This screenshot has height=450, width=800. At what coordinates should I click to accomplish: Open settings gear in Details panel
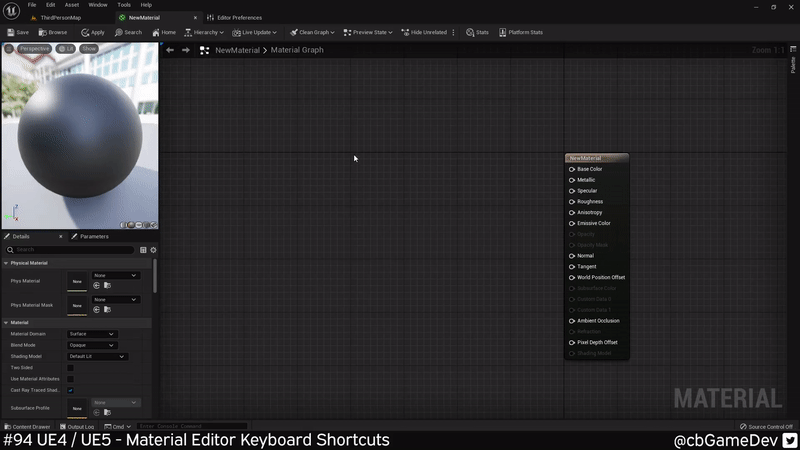pyautogui.click(x=153, y=250)
